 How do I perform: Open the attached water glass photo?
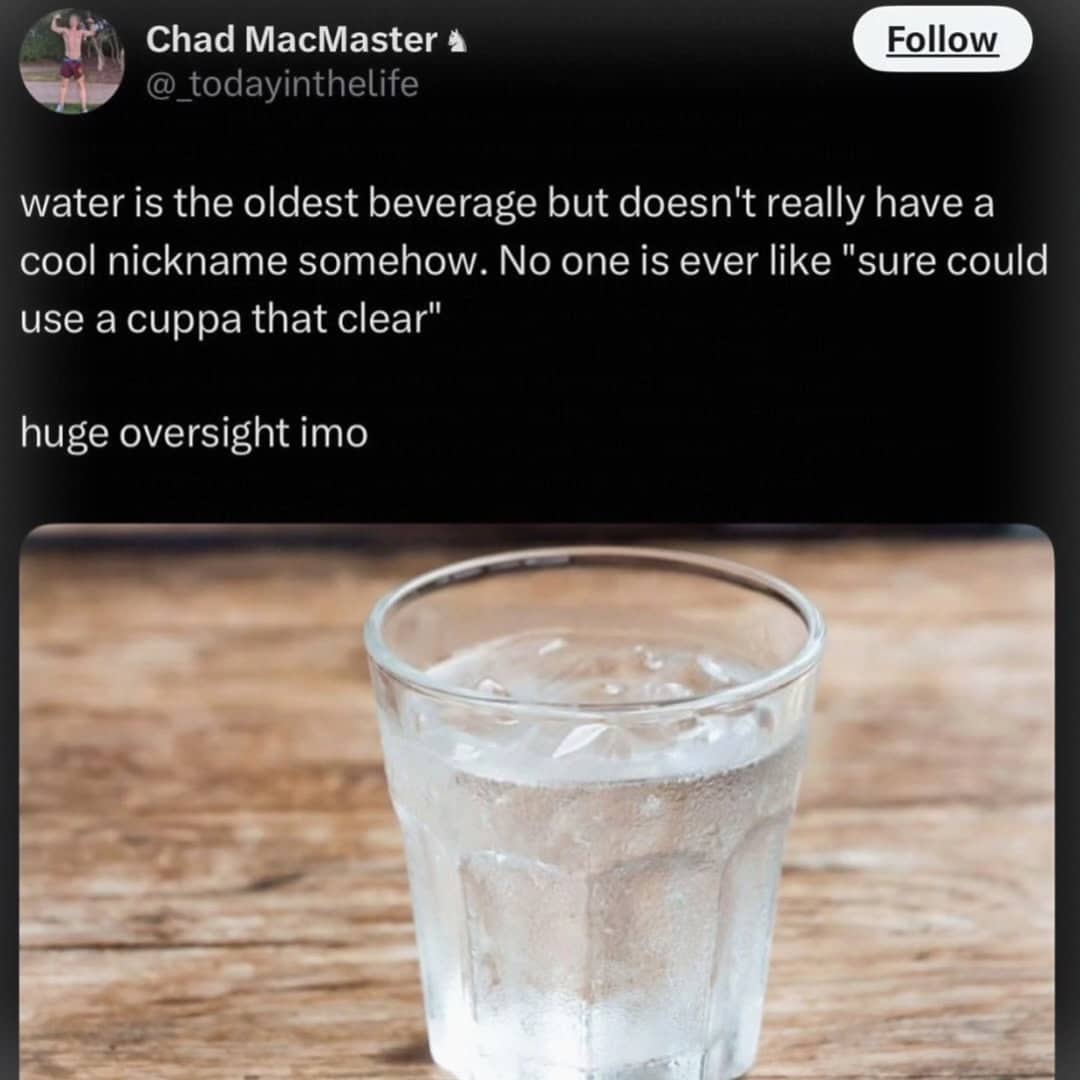(538, 800)
